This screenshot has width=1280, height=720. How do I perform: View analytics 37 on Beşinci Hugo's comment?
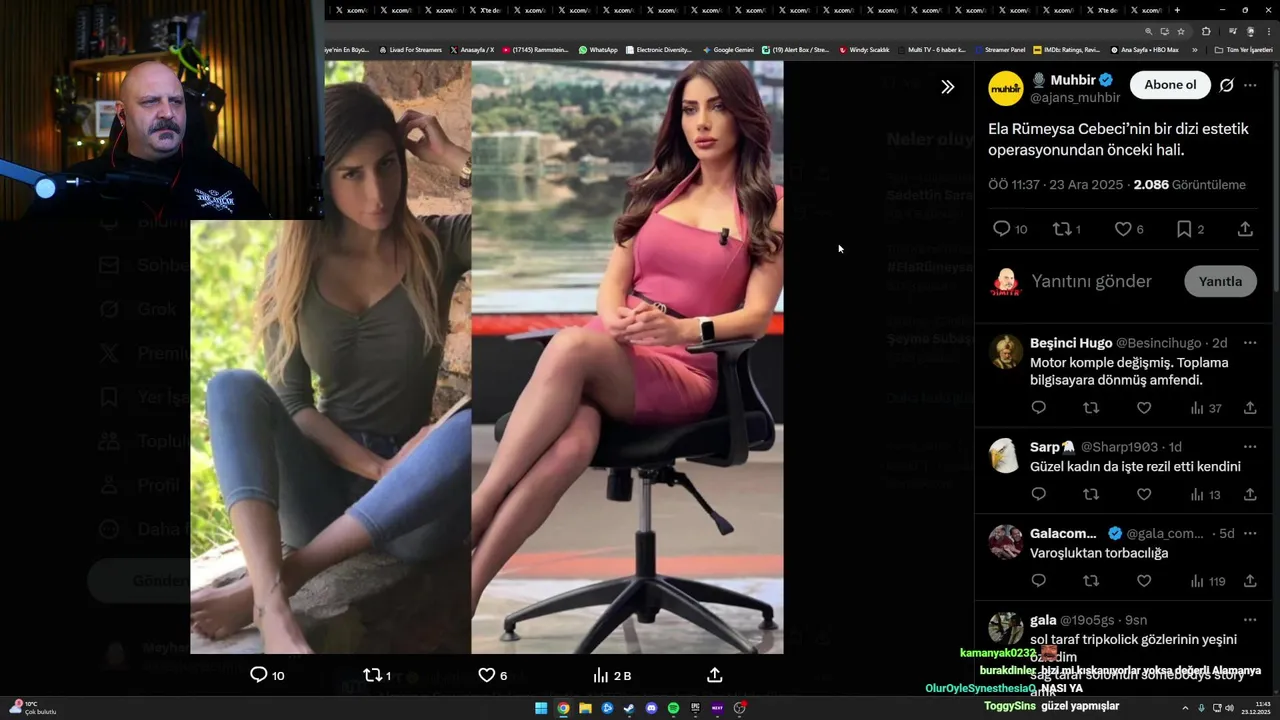1206,408
